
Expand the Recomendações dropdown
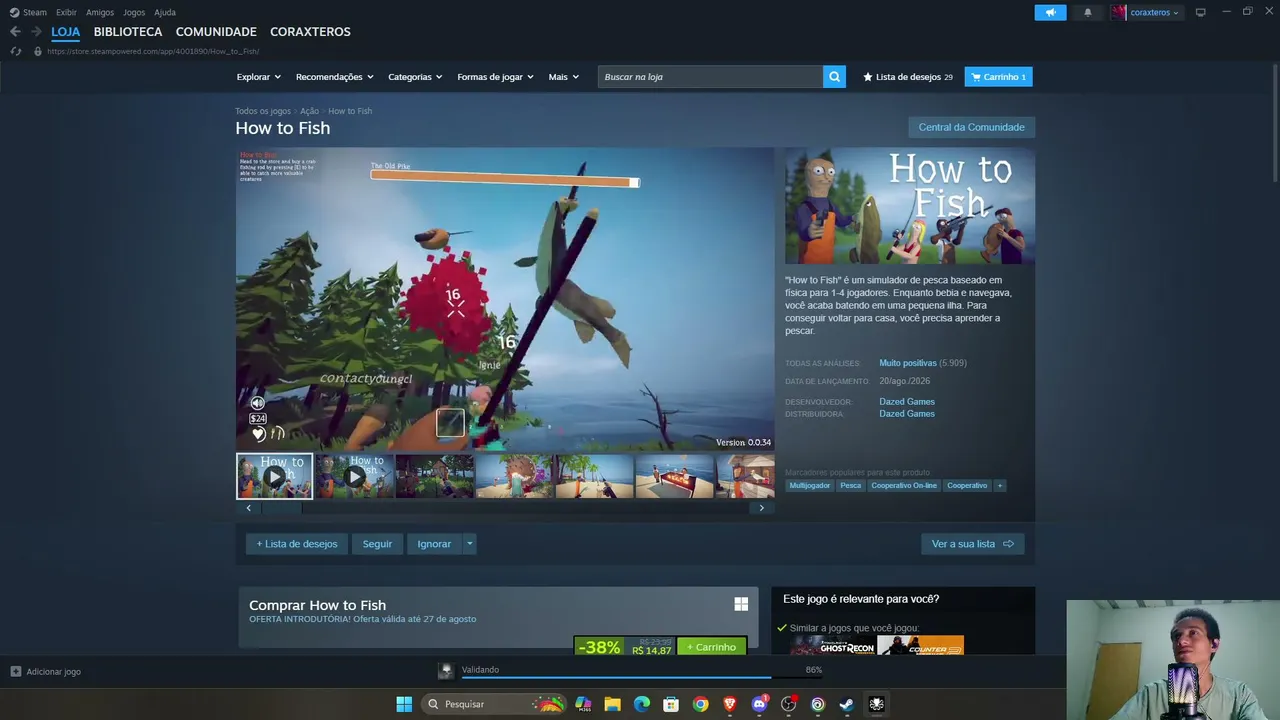tap(335, 77)
